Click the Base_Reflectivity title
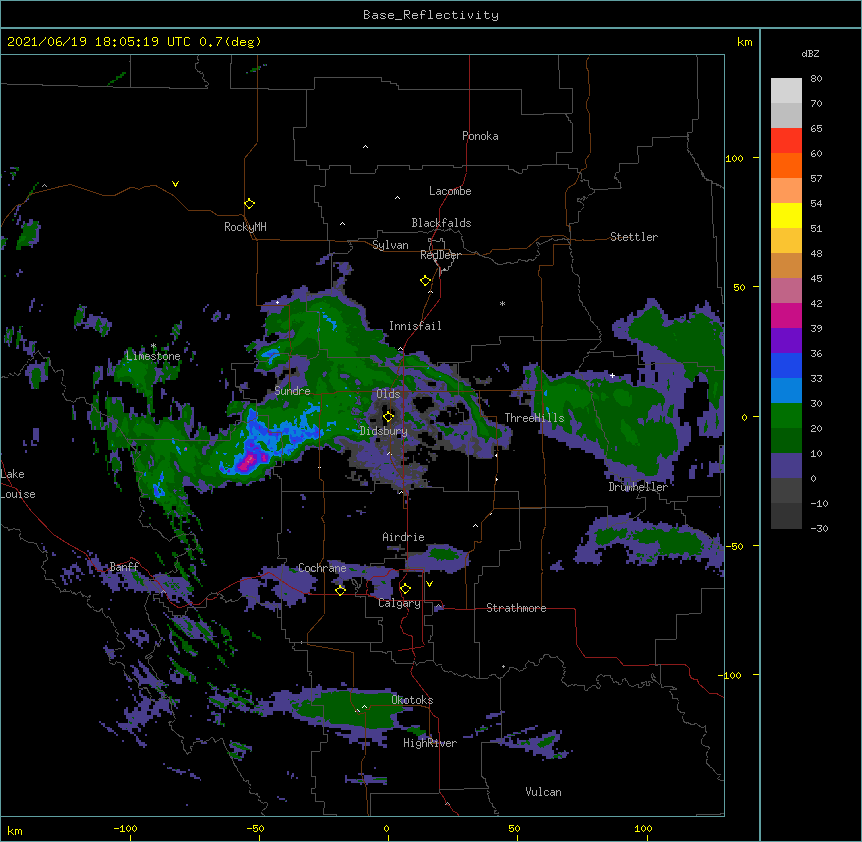The height and width of the screenshot is (842, 862). pos(431,15)
